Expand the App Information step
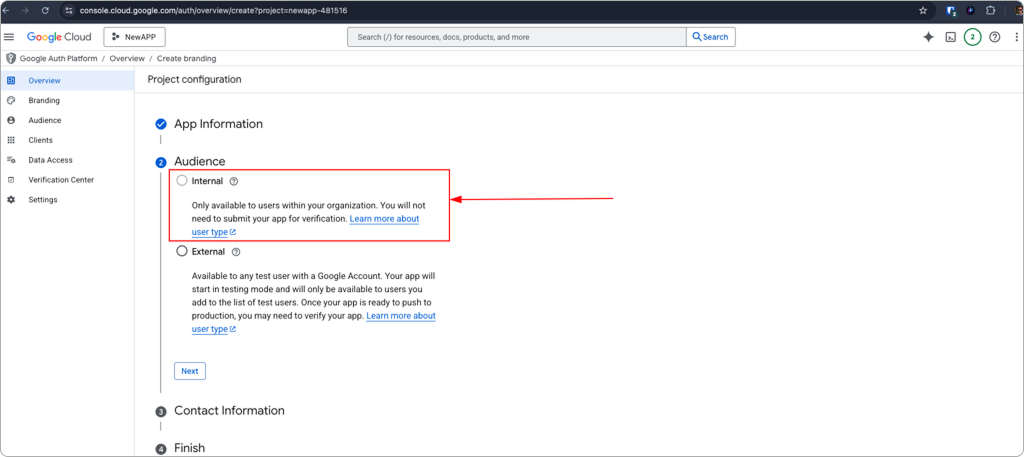 (x=218, y=124)
